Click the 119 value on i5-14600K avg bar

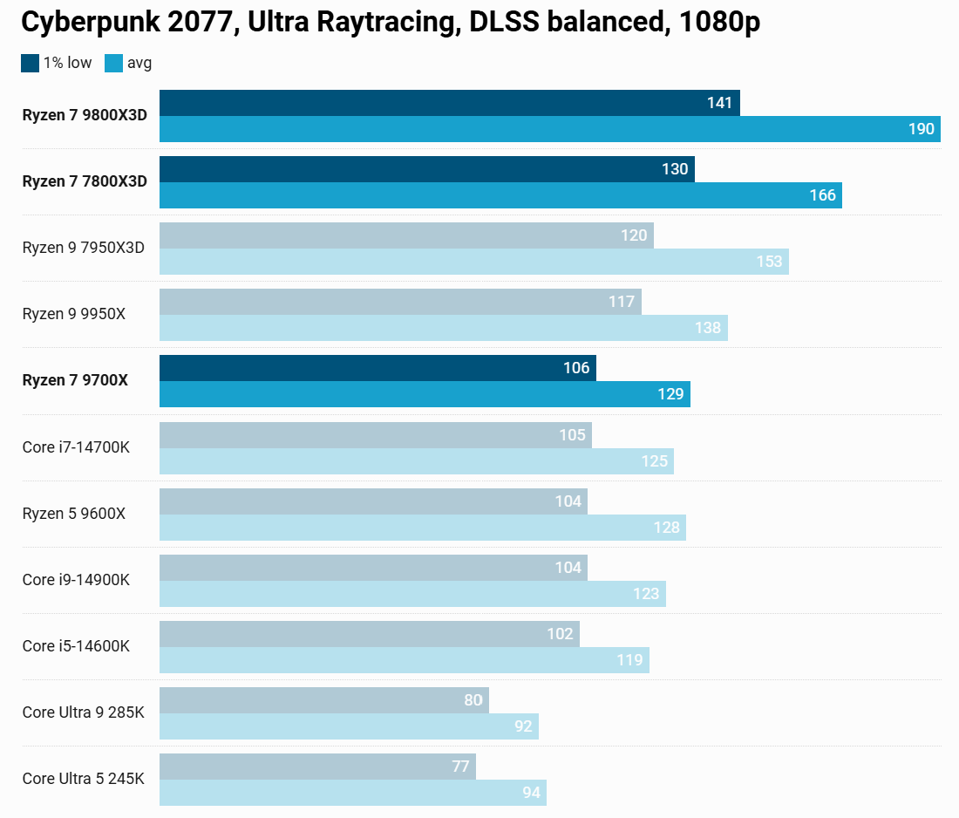tap(629, 660)
